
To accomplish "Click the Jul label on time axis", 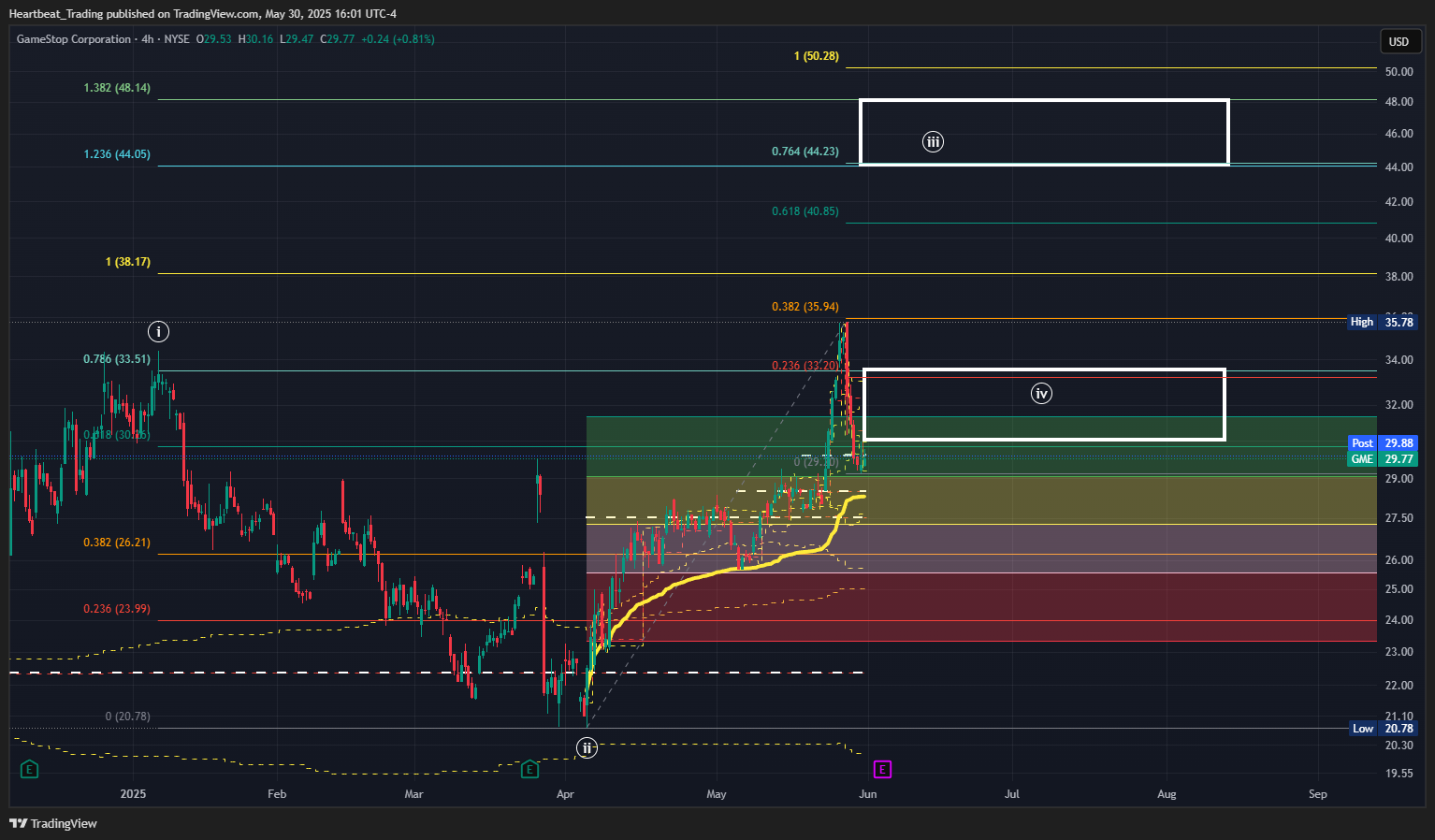I will pos(1012,794).
